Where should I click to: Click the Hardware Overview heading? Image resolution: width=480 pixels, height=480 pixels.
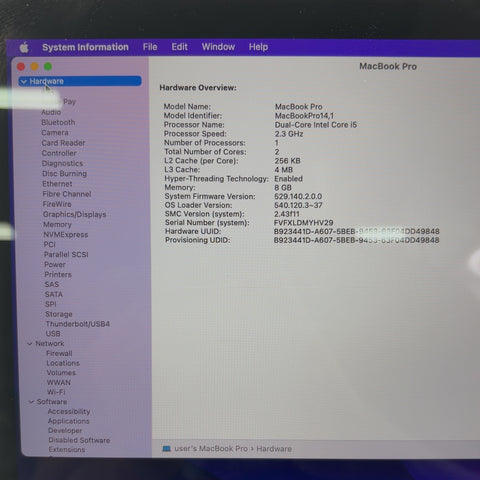click(198, 88)
